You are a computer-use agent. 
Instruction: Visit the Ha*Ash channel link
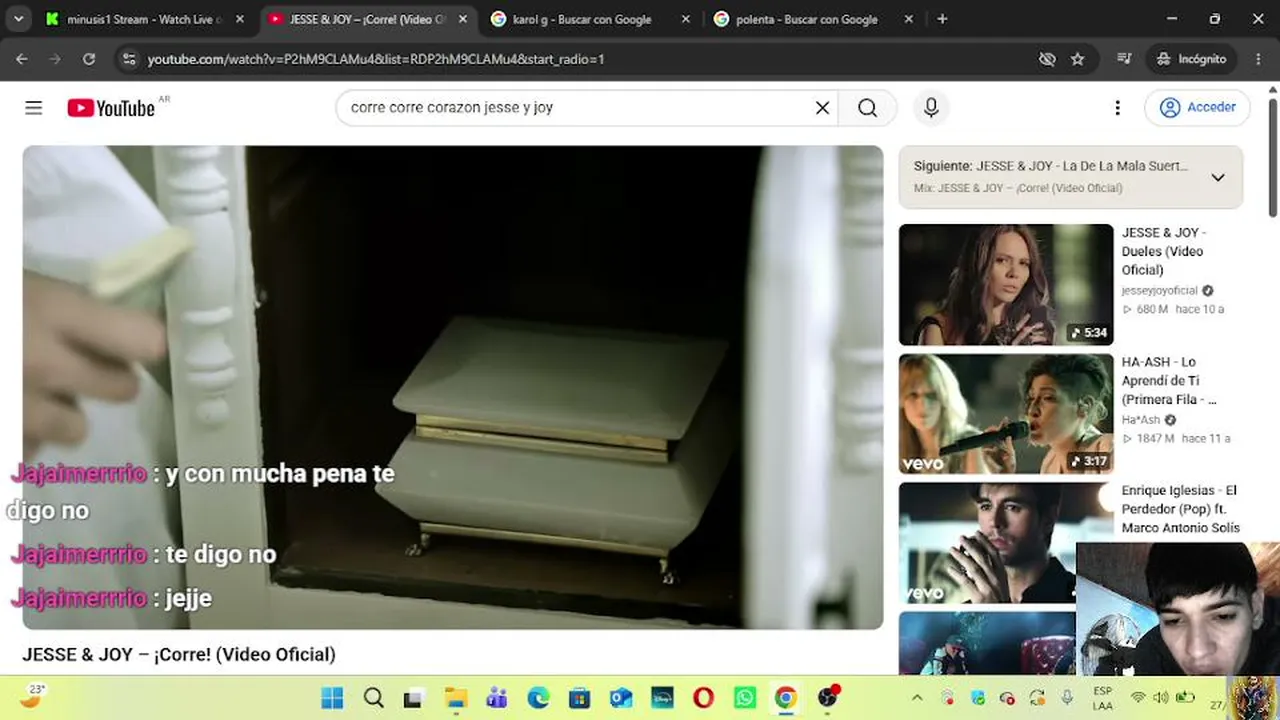click(x=1141, y=420)
